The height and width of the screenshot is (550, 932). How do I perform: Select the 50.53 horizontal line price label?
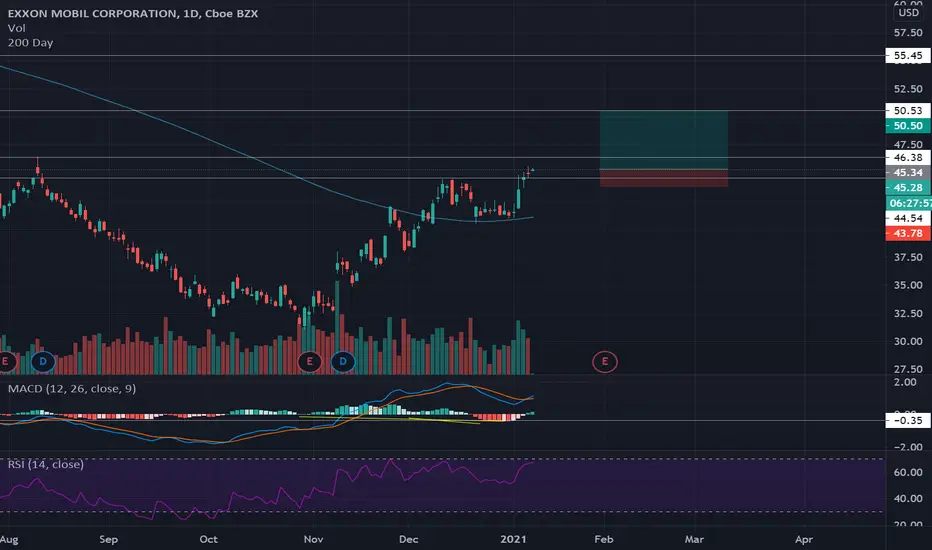908,111
